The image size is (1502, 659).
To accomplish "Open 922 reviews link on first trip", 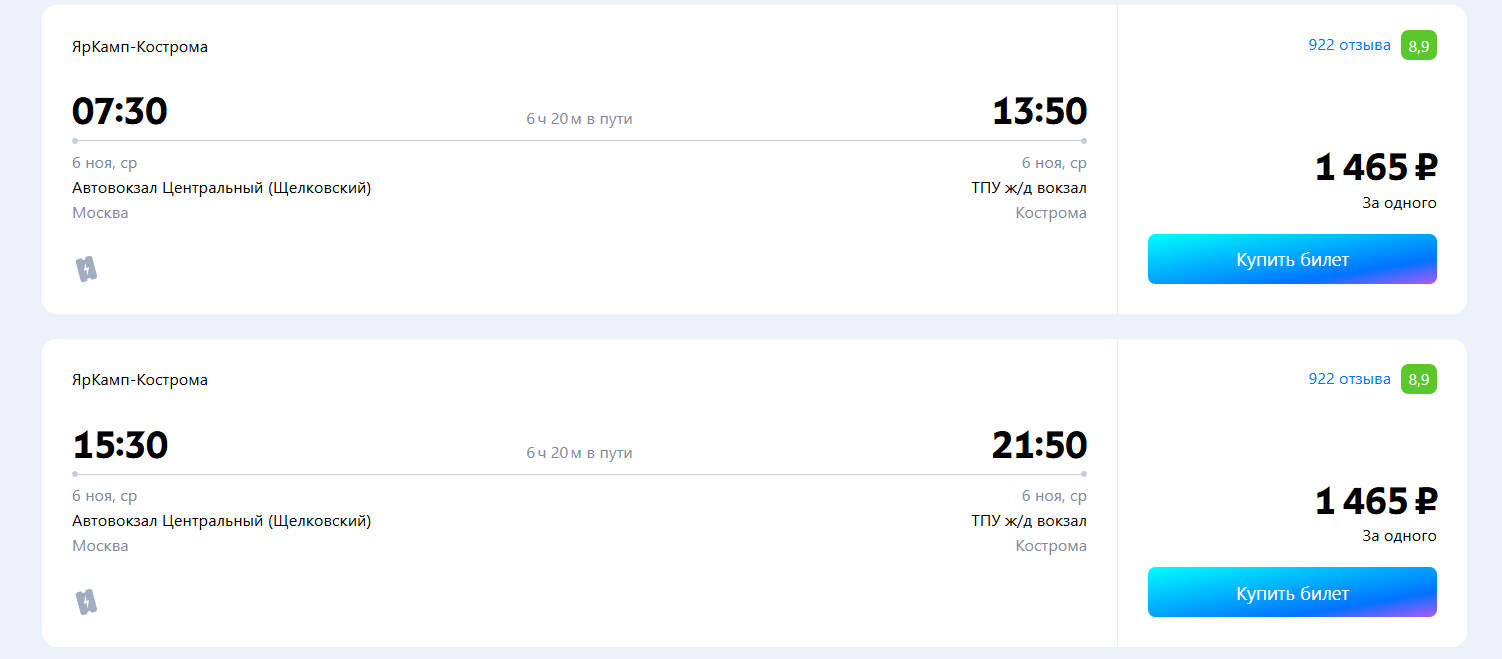I will 1349,45.
